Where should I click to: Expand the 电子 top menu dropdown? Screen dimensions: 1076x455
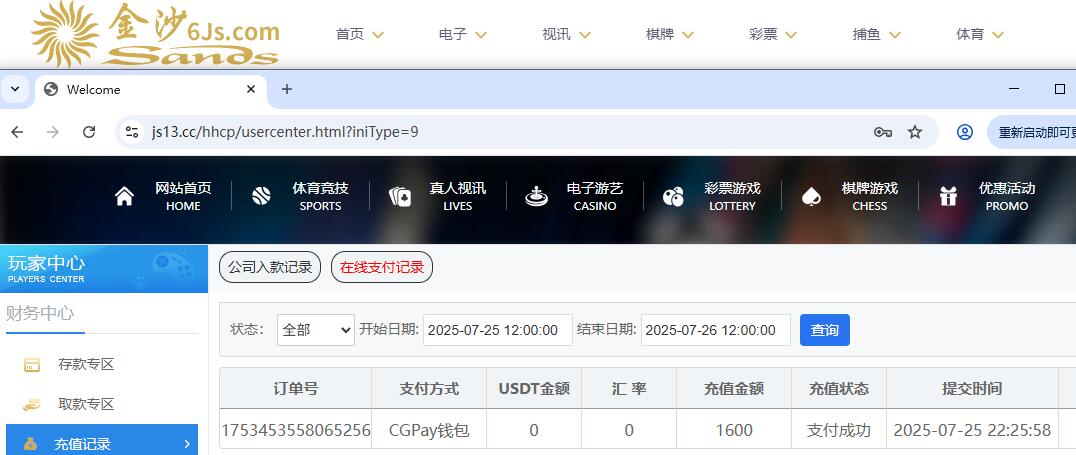462,34
